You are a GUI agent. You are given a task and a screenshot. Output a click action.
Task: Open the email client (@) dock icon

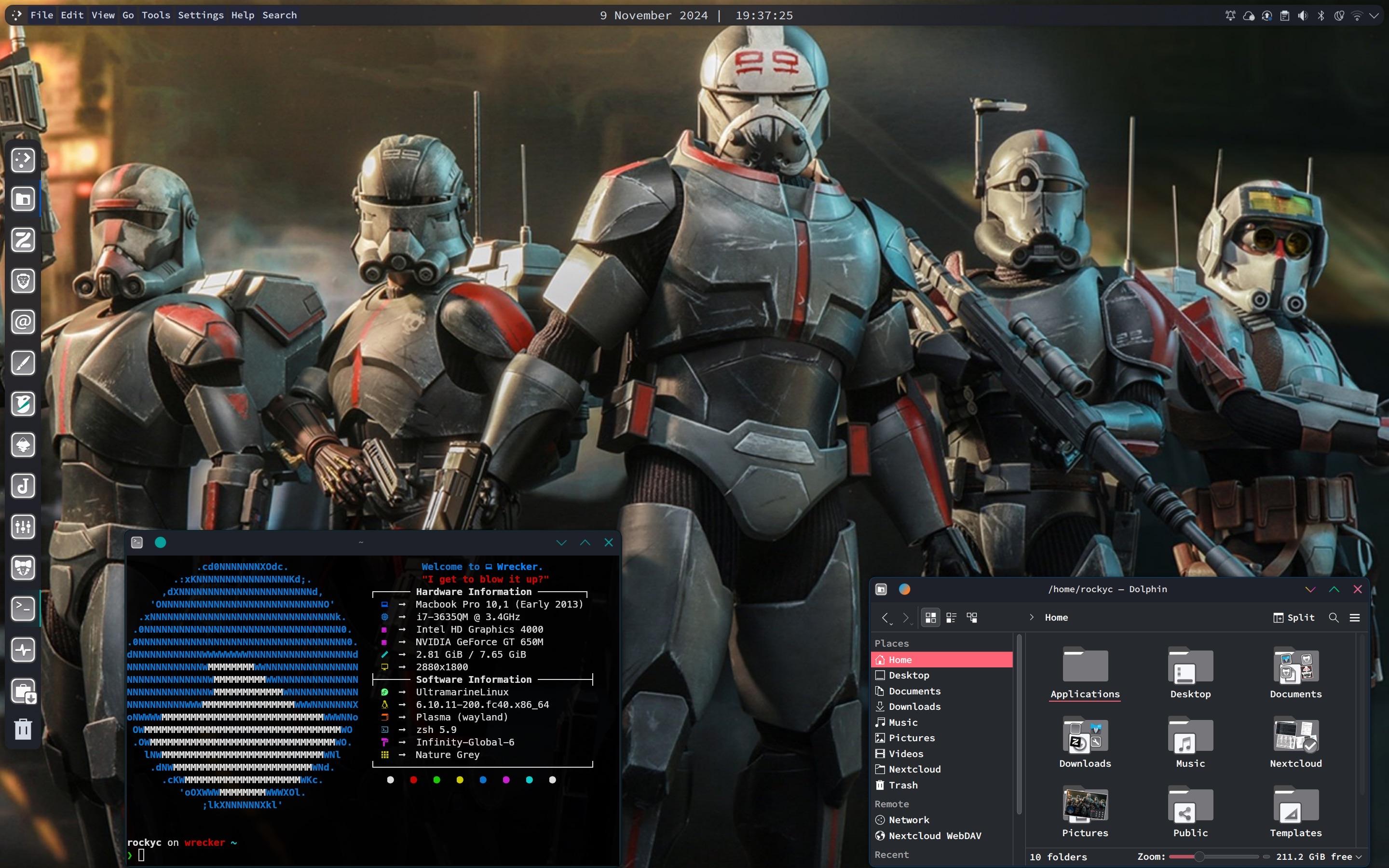click(x=23, y=322)
